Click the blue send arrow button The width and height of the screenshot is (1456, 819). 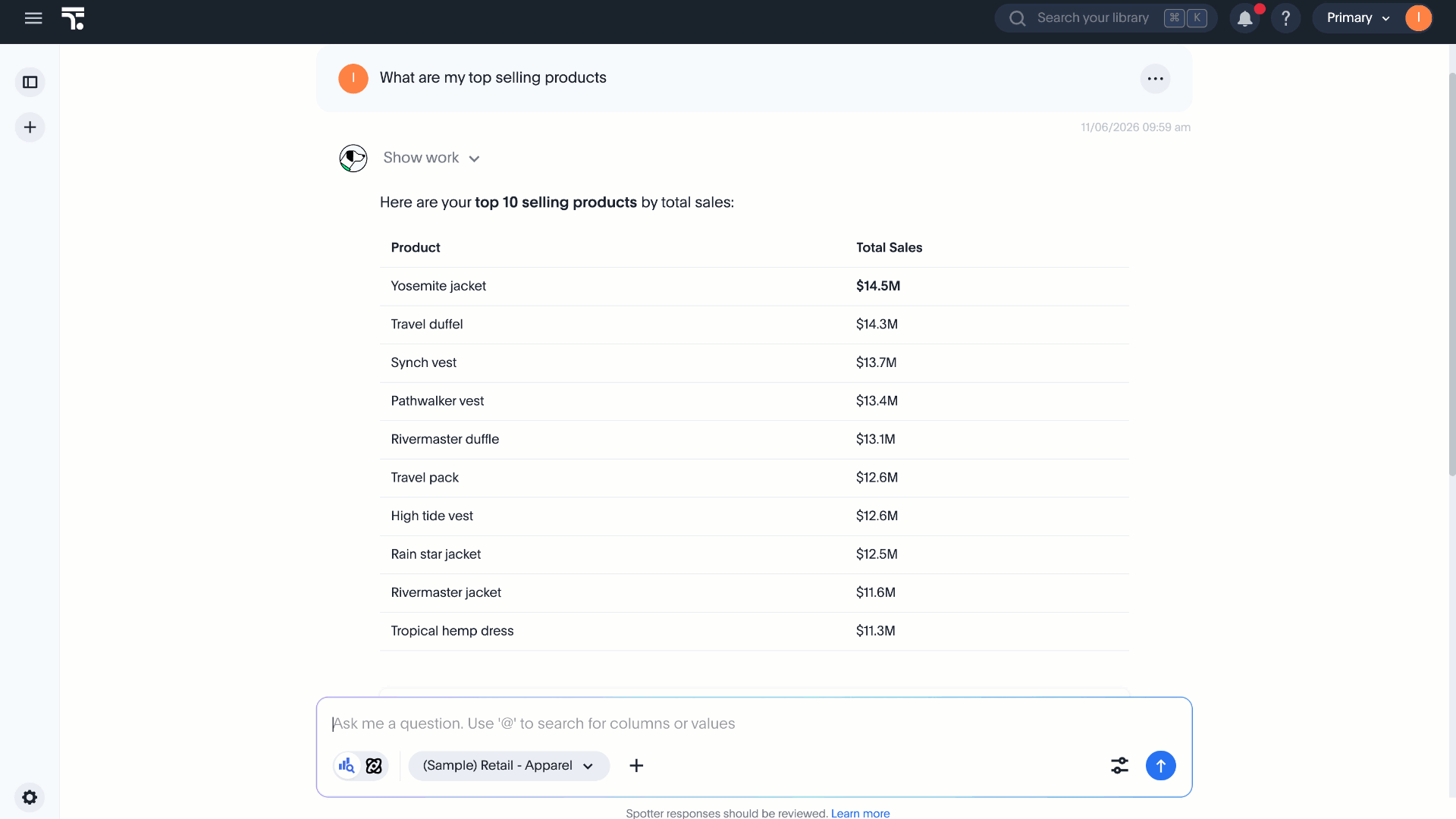(1160, 766)
